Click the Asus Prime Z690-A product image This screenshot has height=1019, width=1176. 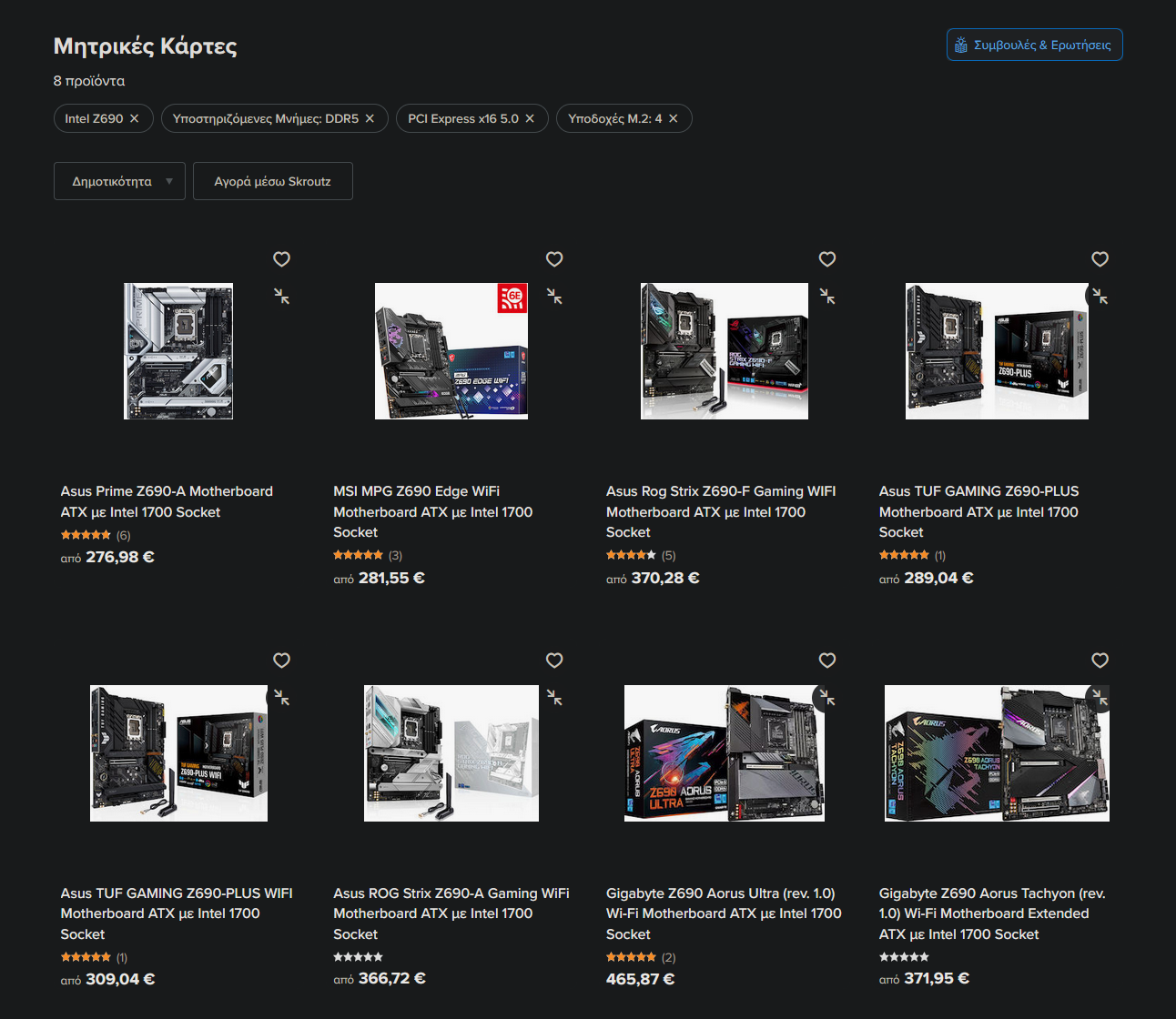pos(178,351)
